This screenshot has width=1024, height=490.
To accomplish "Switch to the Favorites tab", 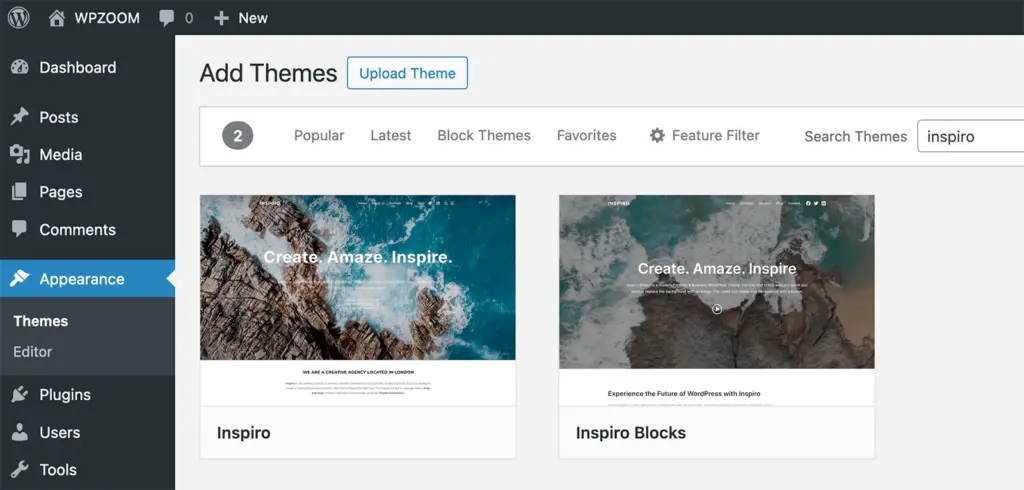I will pos(586,135).
